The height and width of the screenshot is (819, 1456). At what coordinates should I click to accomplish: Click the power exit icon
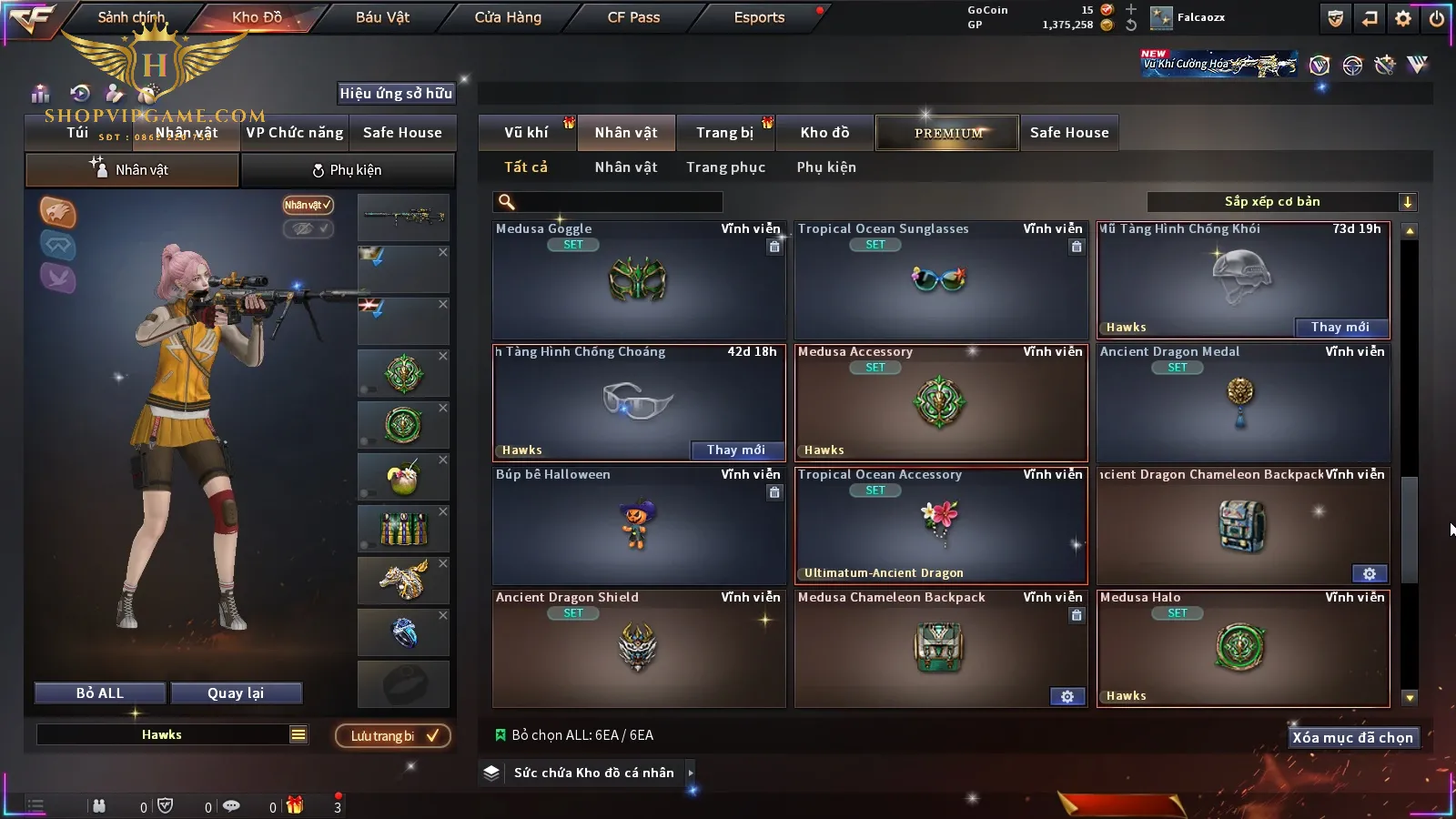tap(1436, 18)
